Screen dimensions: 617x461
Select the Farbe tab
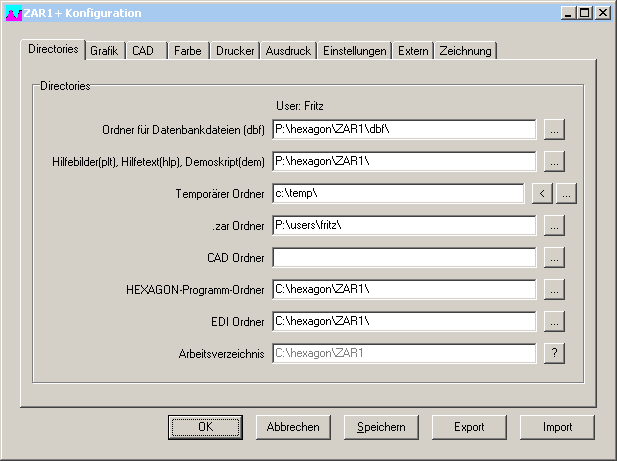(187, 51)
